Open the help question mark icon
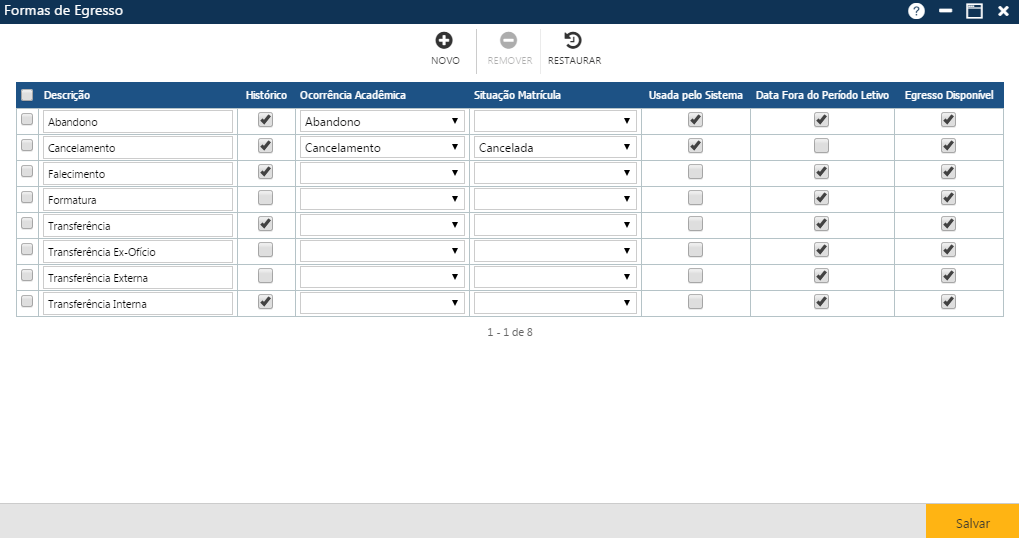 916,11
